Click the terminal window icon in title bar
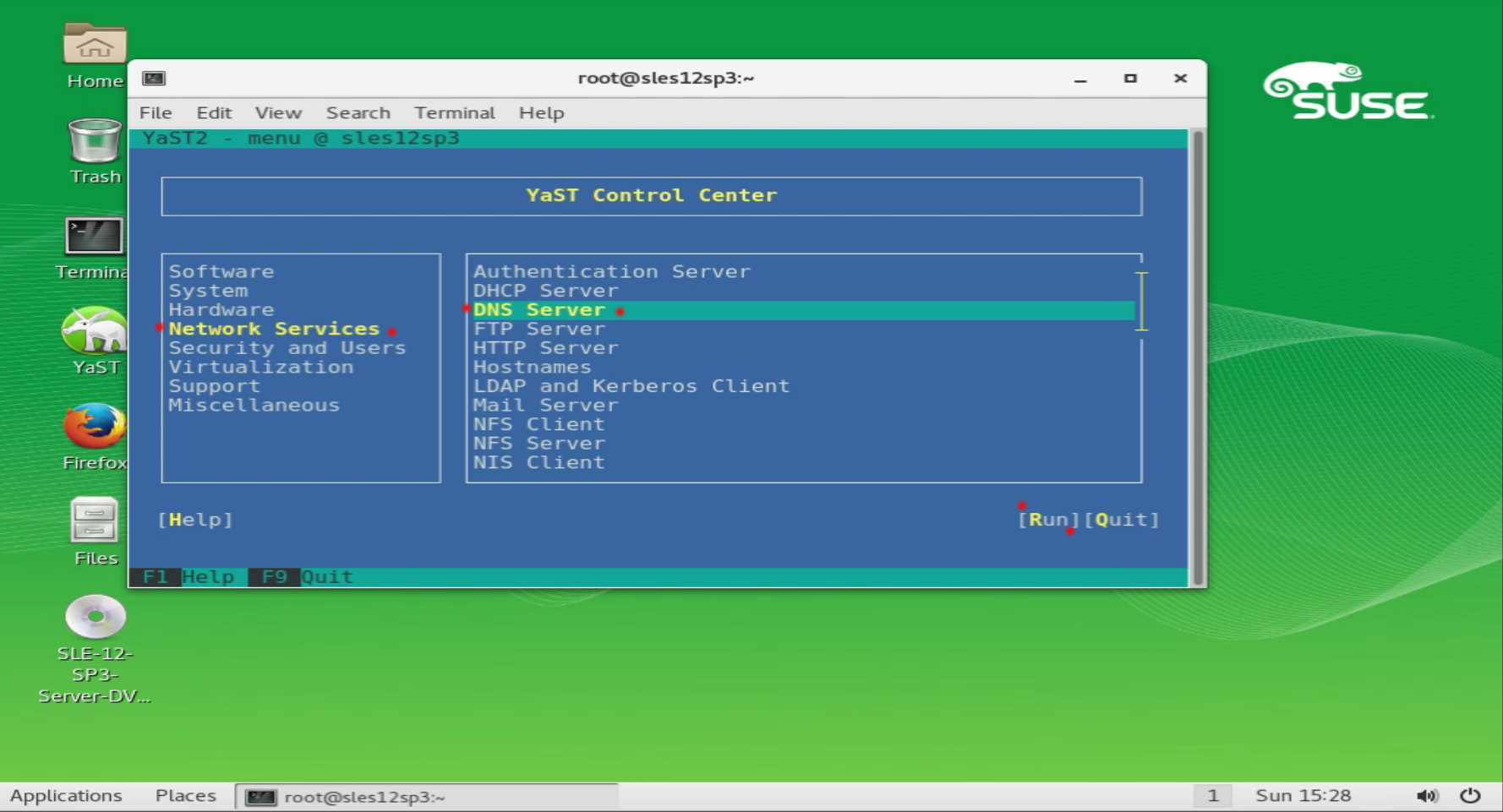 point(154,79)
